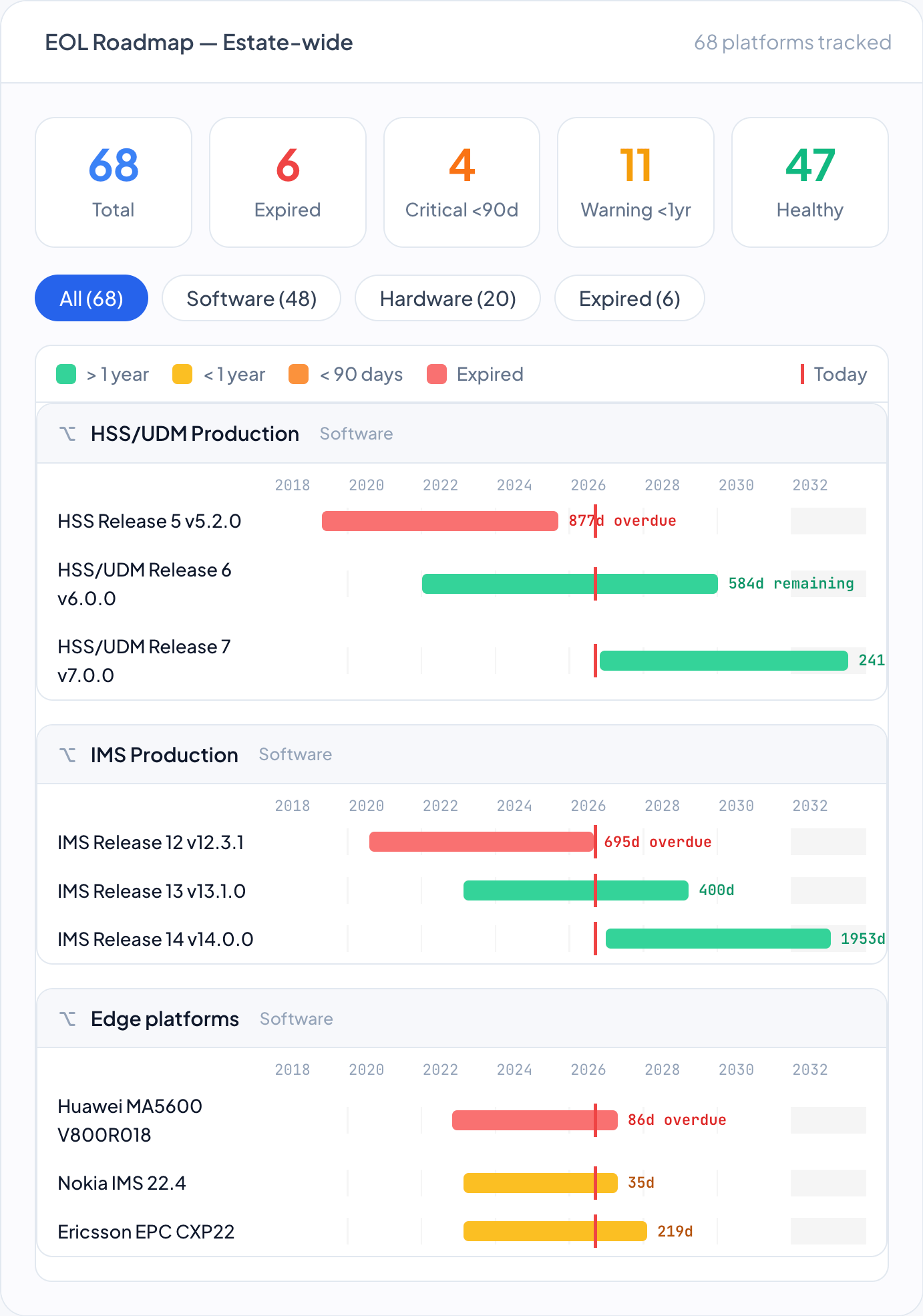Select the Ericsson EPC CXP22 yellow timeline bar
Viewport: 923px width, 1316px height.
(555, 1231)
